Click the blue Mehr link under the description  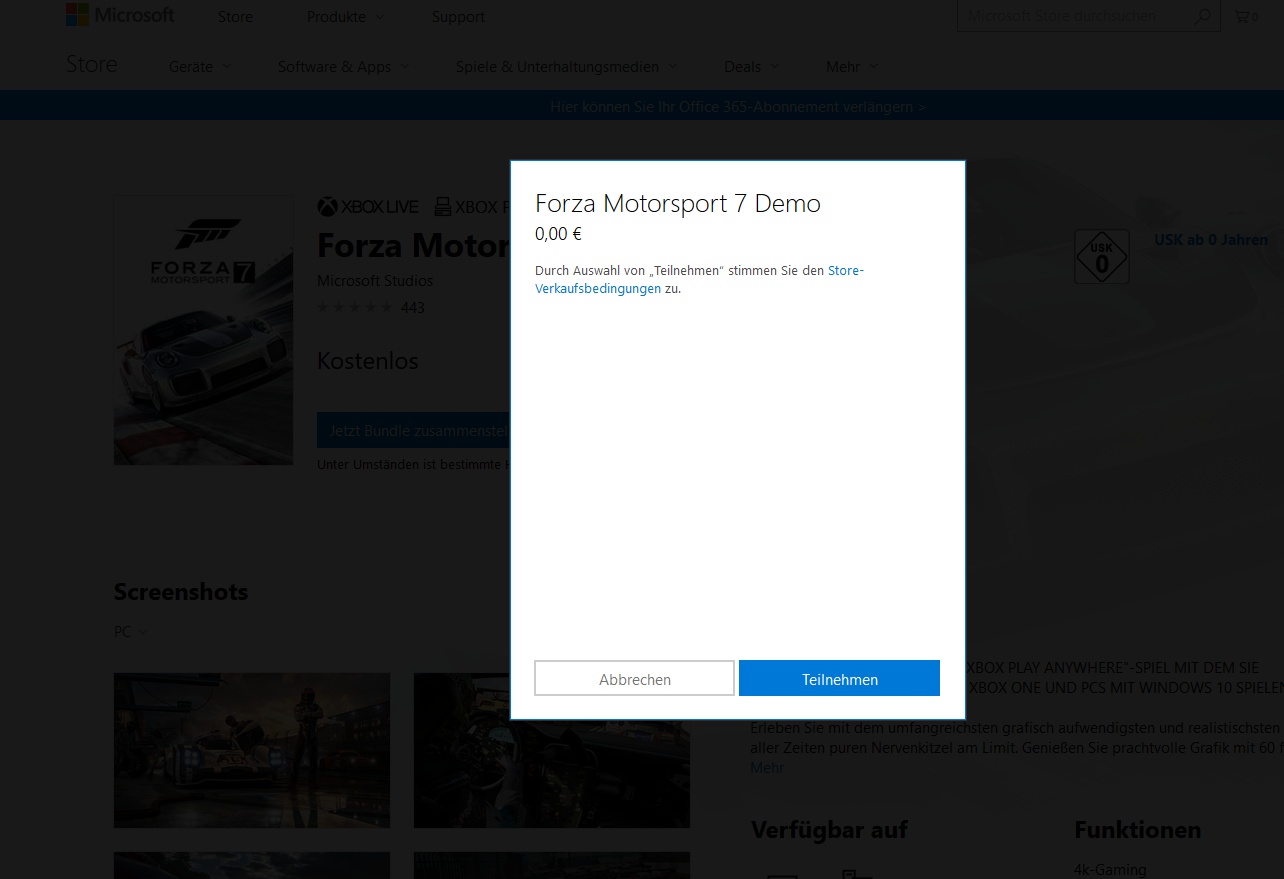click(767, 768)
